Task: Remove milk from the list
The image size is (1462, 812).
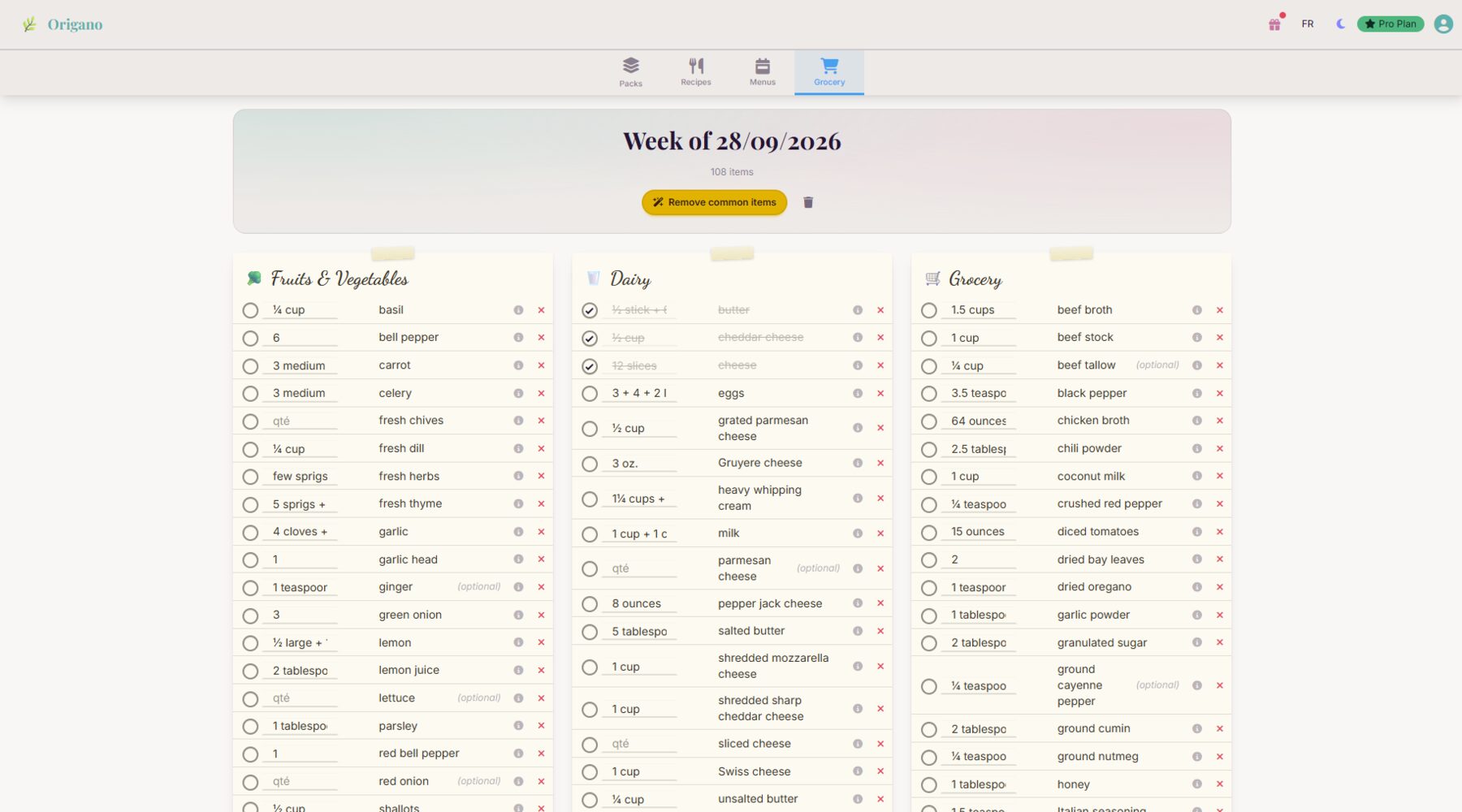Action: [x=880, y=533]
